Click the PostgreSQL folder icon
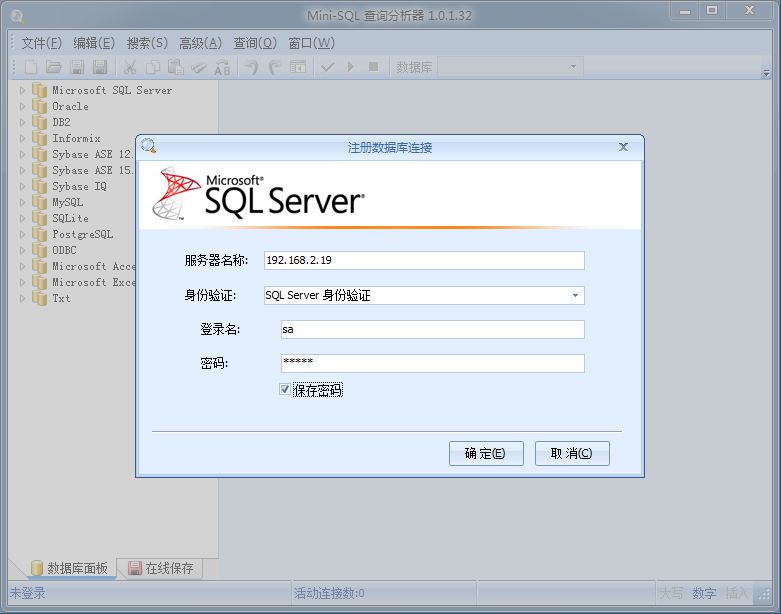The height and width of the screenshot is (614, 781). point(39,234)
